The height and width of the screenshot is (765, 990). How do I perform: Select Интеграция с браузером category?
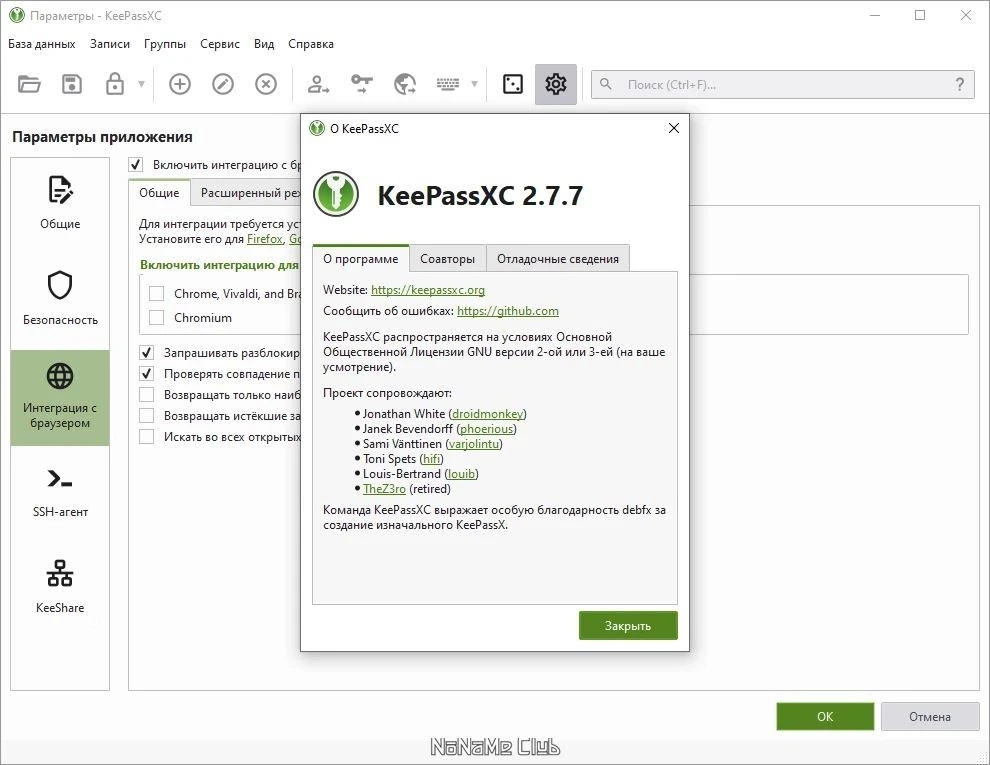click(60, 398)
